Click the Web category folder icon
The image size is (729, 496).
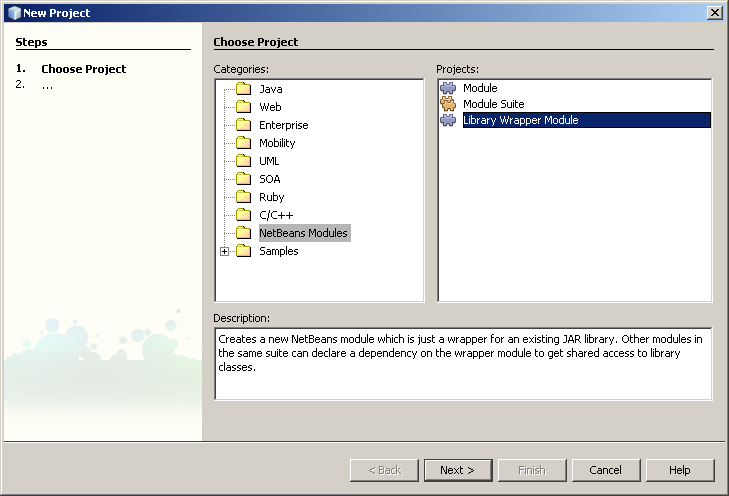pyautogui.click(x=243, y=106)
